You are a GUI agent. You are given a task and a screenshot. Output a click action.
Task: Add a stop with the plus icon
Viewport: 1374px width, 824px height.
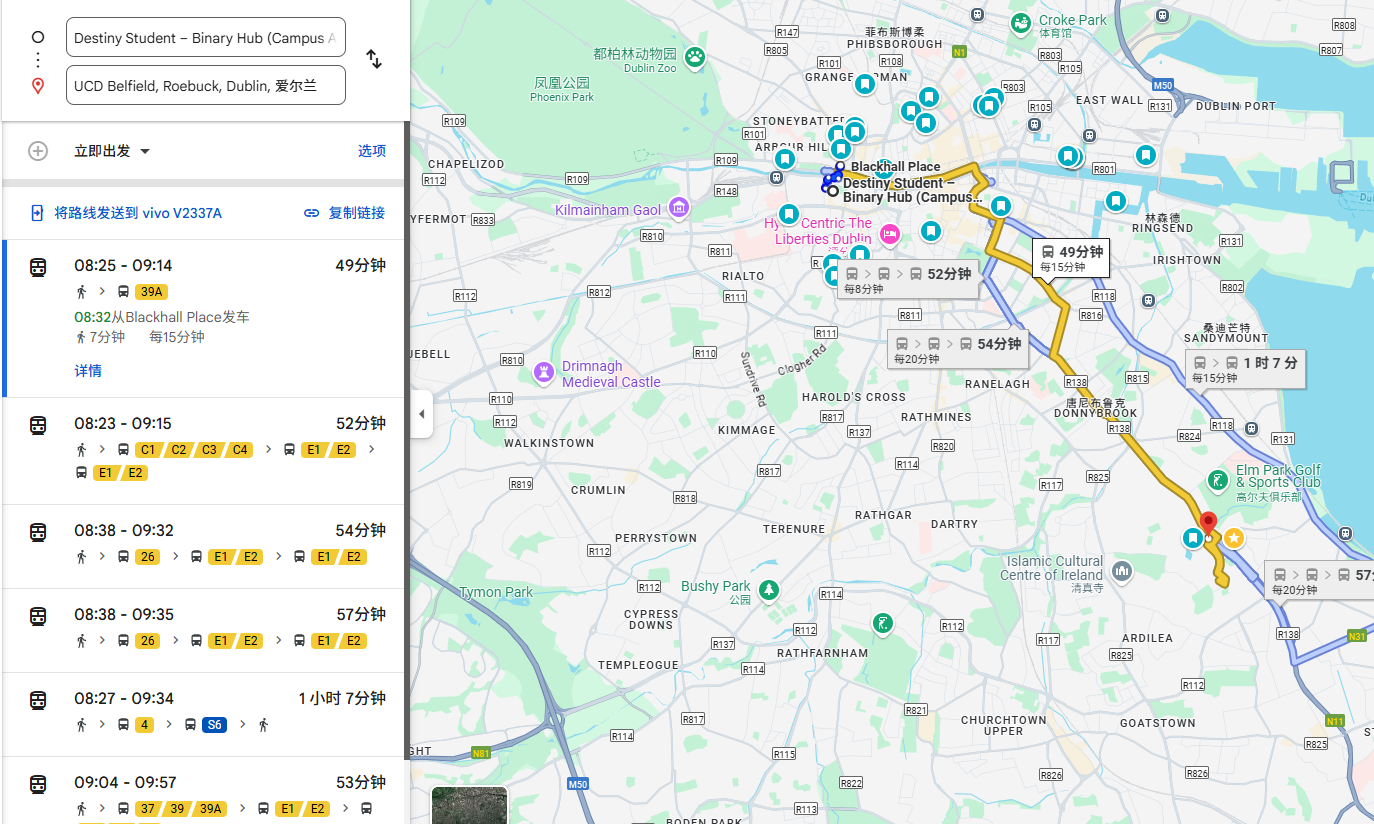pyautogui.click(x=38, y=151)
